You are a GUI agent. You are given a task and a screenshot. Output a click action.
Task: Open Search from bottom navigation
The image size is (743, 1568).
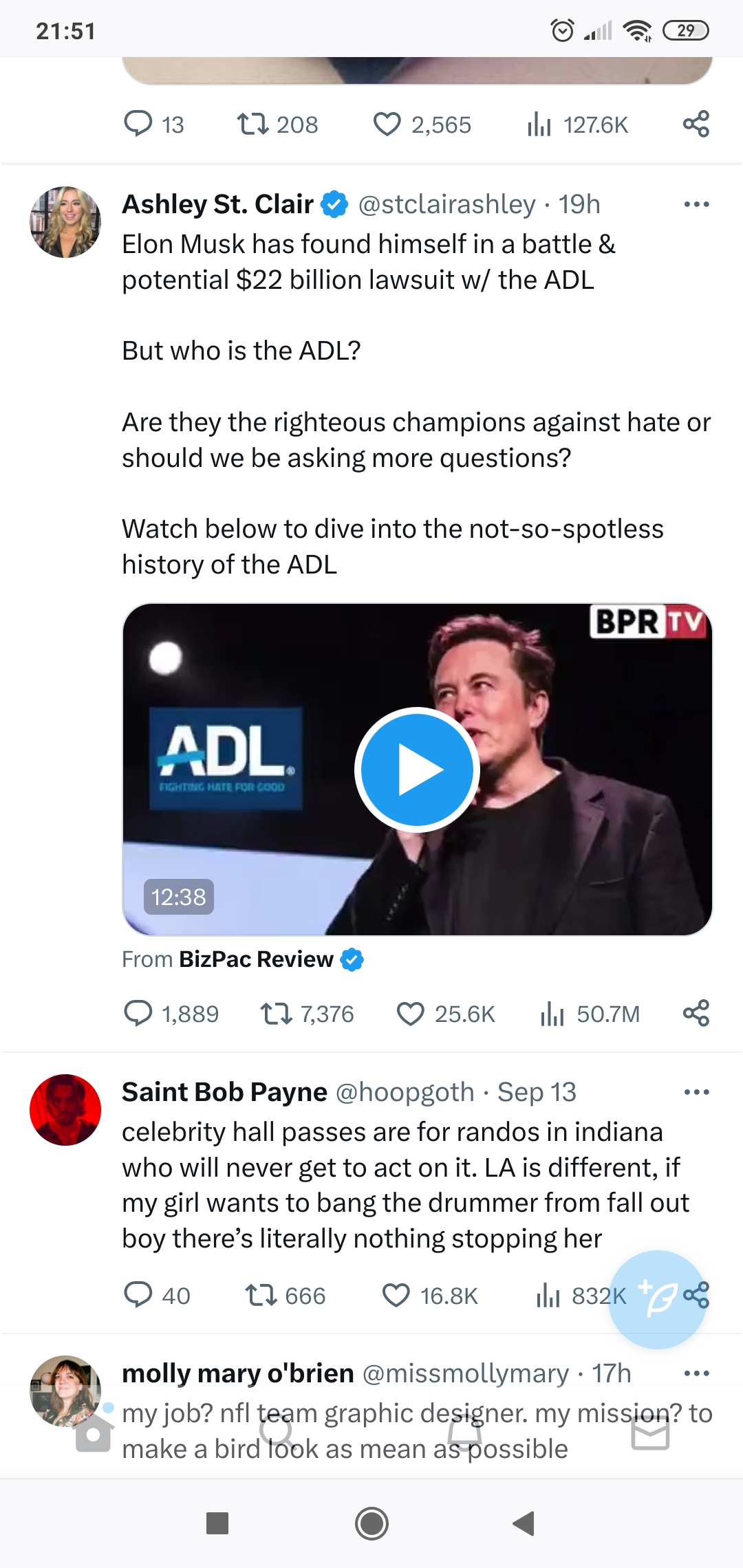click(277, 1433)
